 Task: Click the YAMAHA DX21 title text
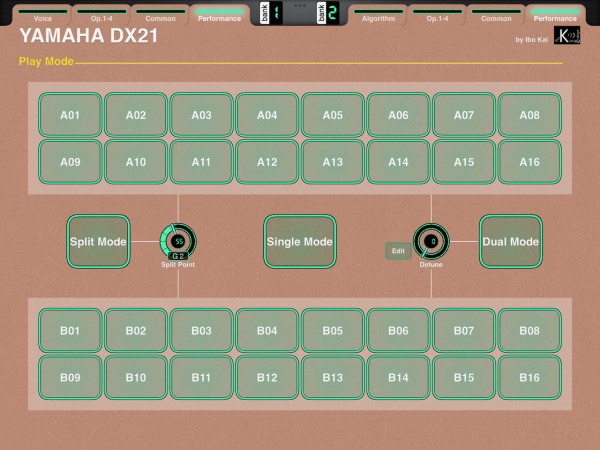pyautogui.click(x=88, y=36)
